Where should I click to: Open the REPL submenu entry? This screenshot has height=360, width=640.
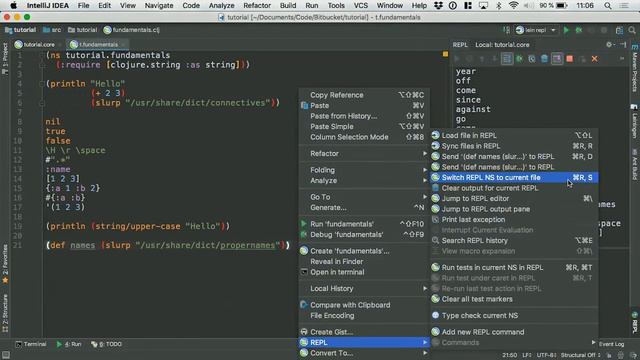pos(364,342)
